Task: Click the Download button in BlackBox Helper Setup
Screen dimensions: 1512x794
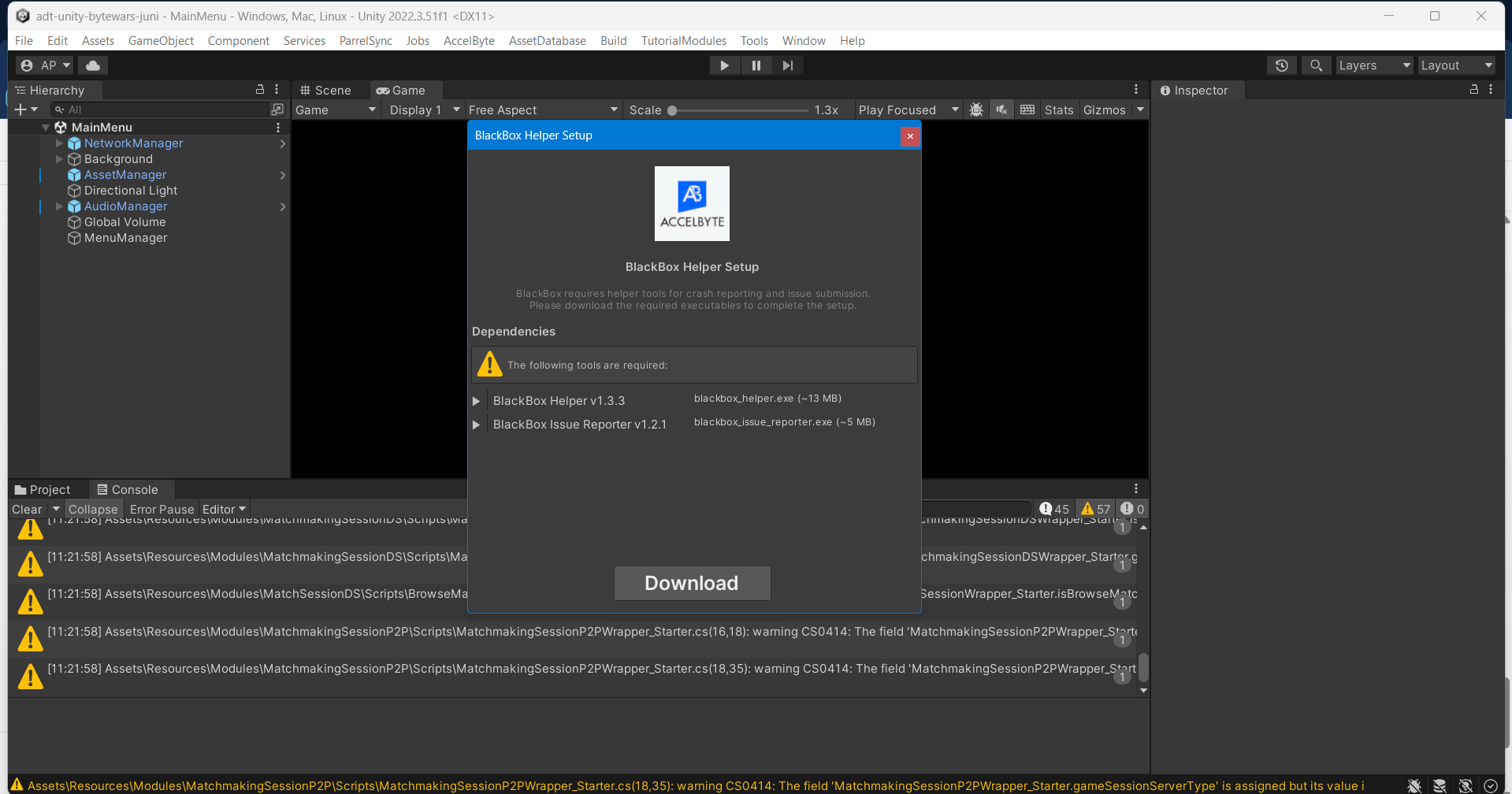Action: tap(692, 583)
